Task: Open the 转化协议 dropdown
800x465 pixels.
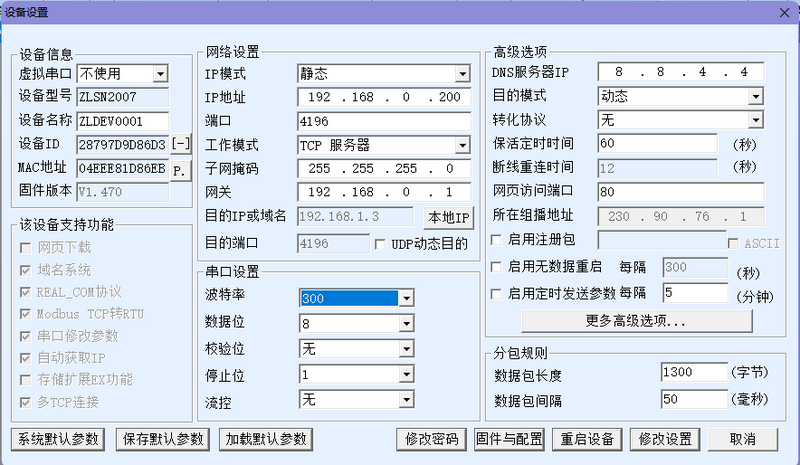Action: [756, 120]
